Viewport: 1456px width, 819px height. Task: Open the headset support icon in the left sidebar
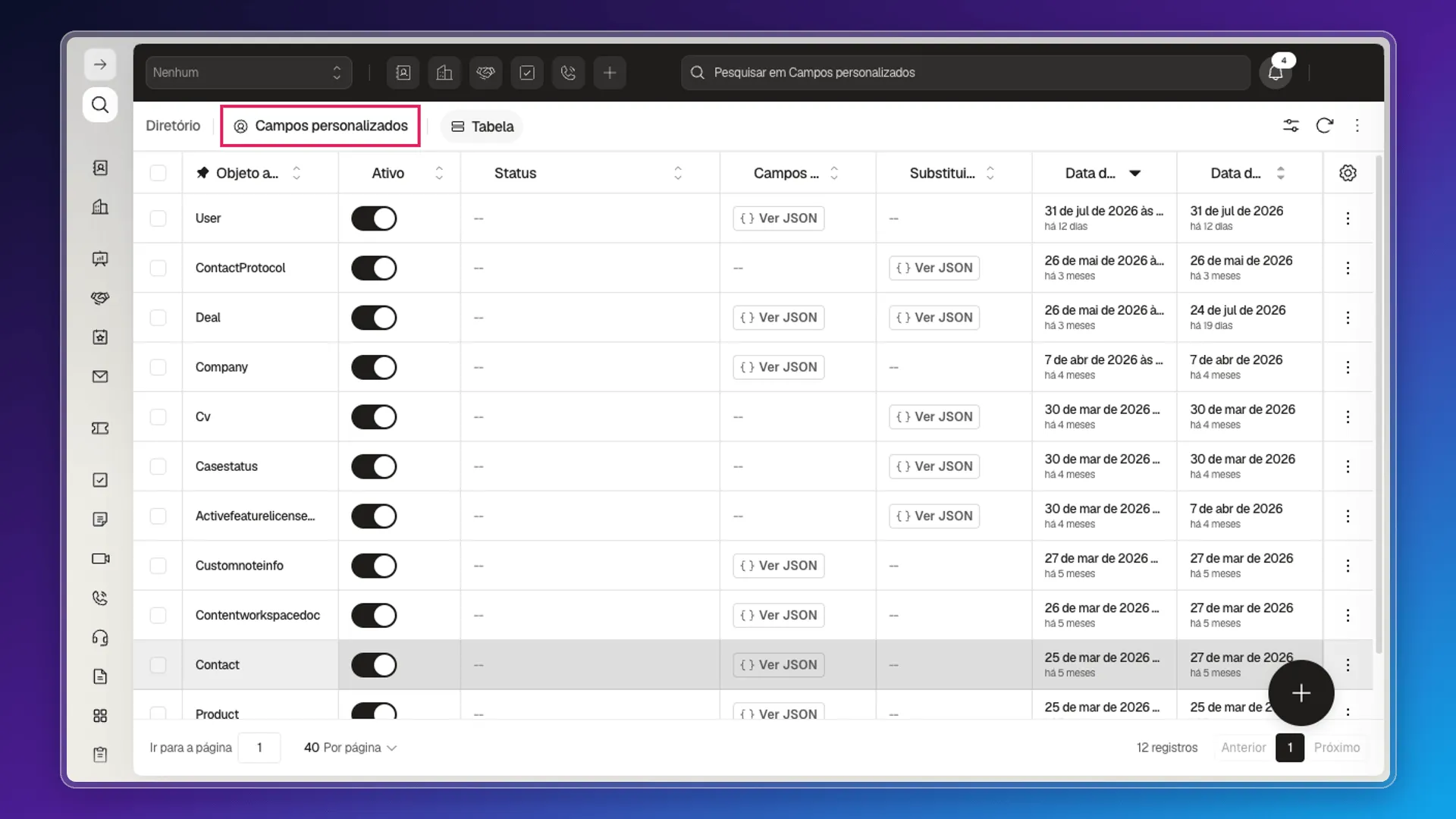point(100,638)
